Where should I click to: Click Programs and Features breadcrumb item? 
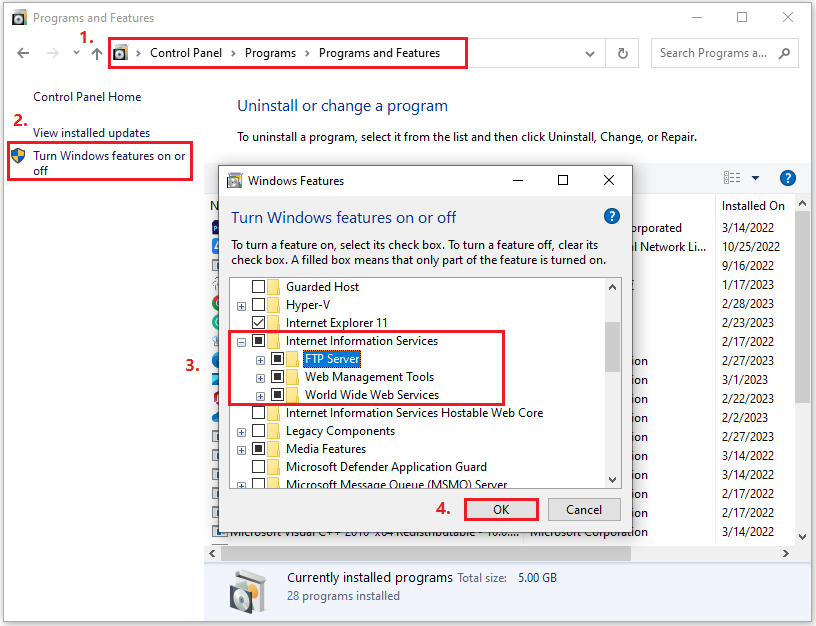click(x=379, y=53)
